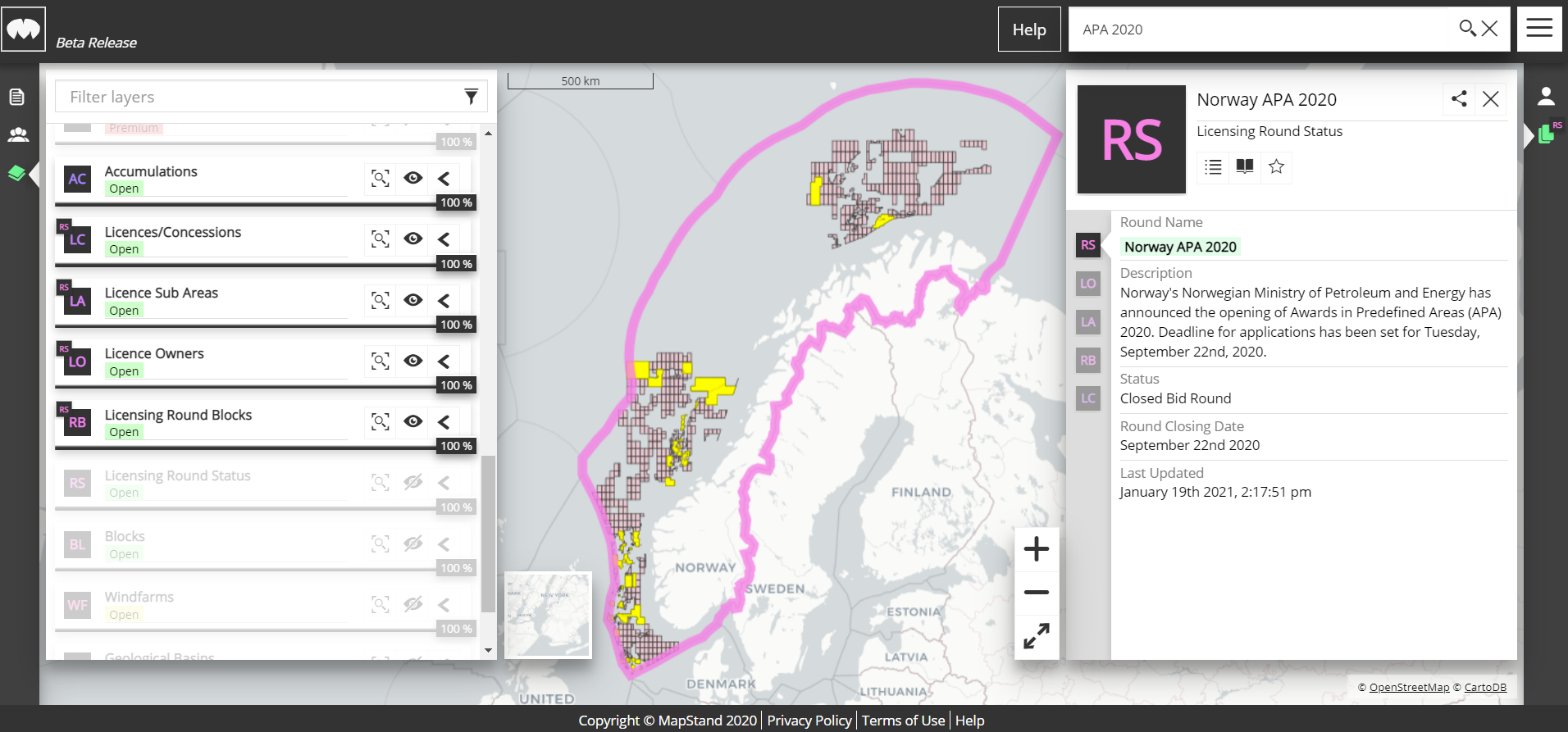Image resolution: width=1568 pixels, height=732 pixels.
Task: Click the Help button in header
Action: 1028,30
